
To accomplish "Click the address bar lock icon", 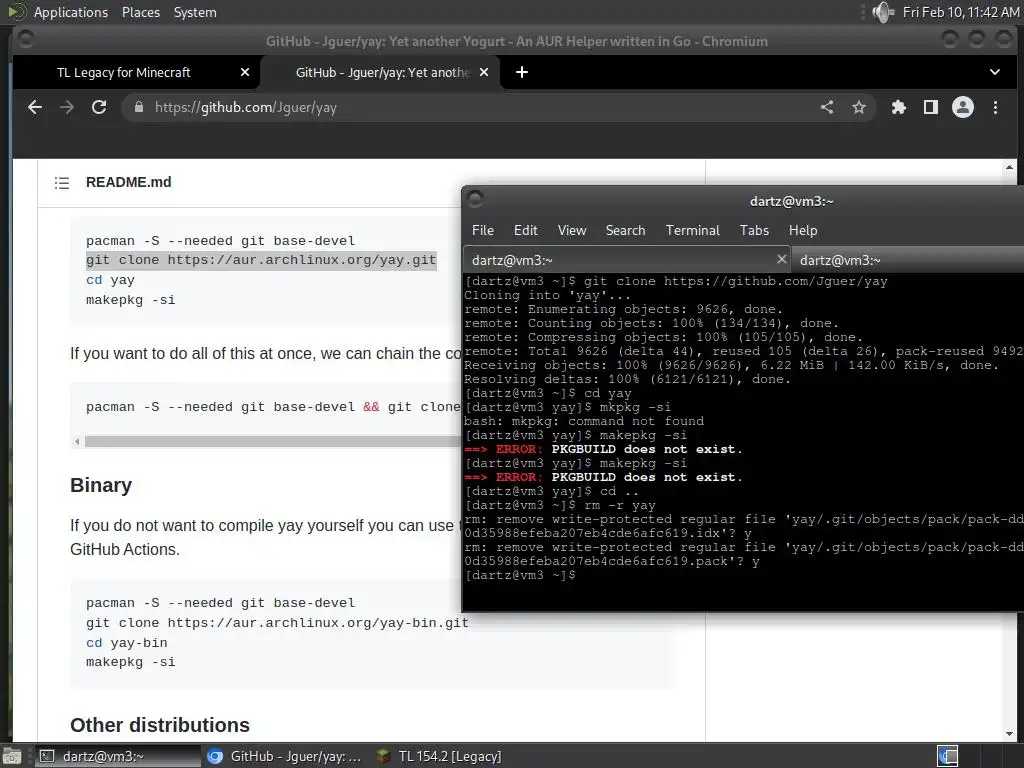I will pyautogui.click(x=138, y=107).
